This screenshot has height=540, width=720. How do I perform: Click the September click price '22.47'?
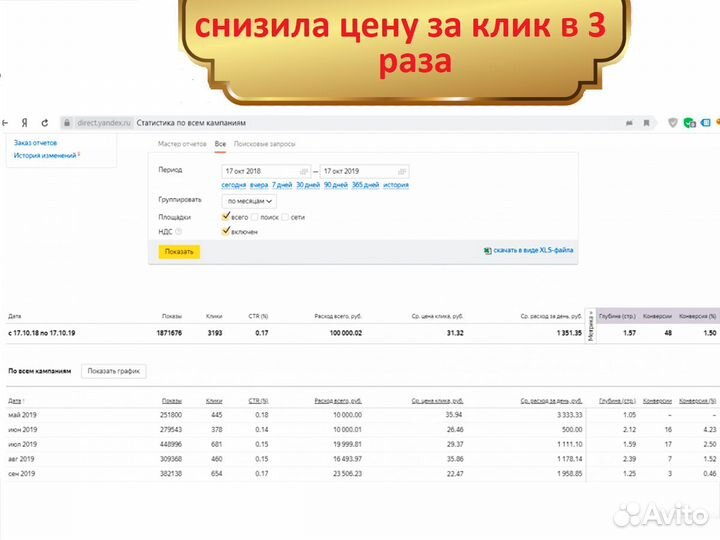click(455, 473)
